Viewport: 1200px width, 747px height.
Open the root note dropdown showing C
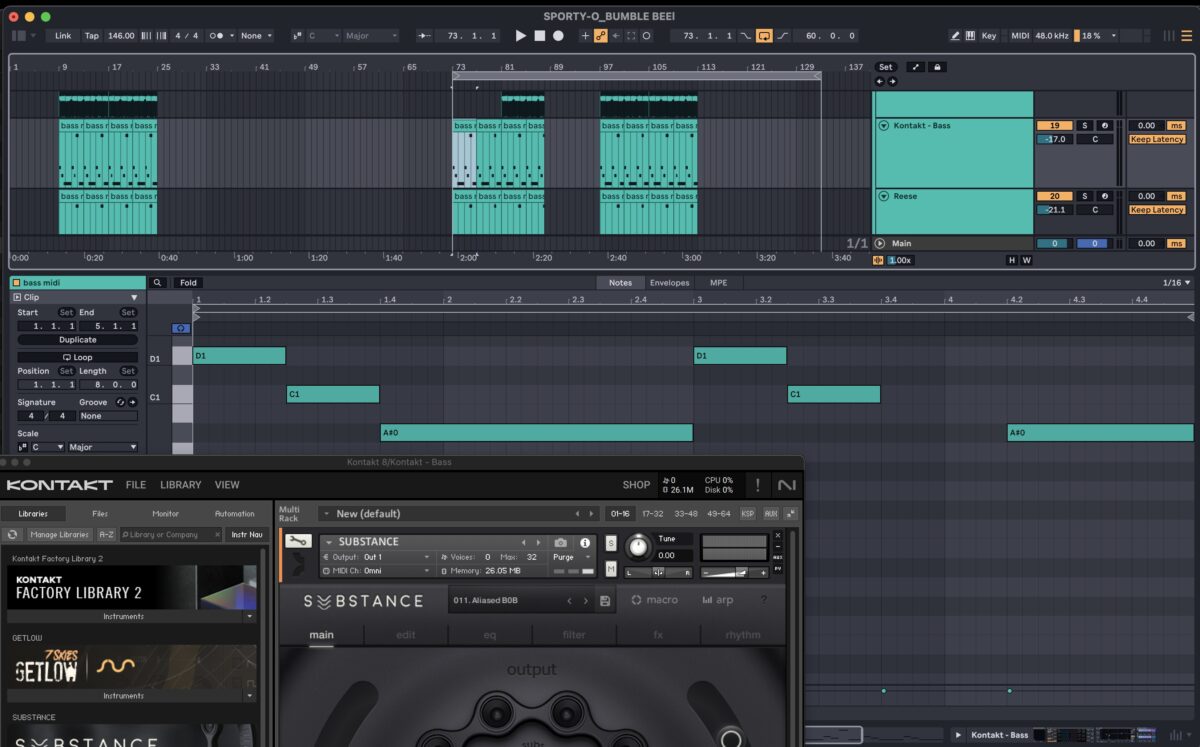click(324, 35)
